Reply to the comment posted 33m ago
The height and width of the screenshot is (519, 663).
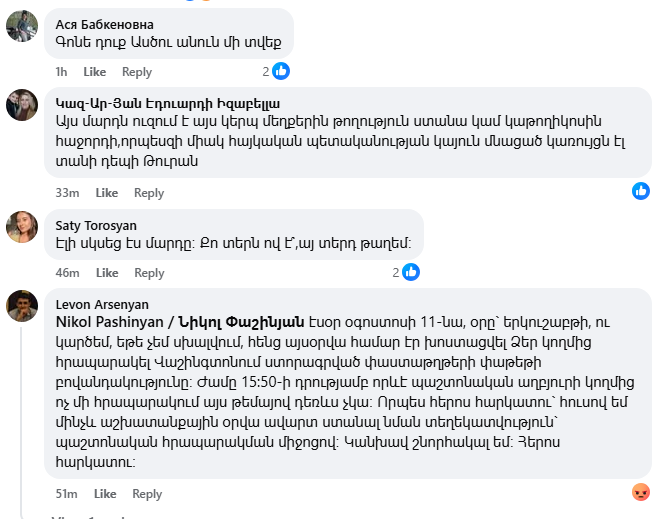(x=149, y=193)
